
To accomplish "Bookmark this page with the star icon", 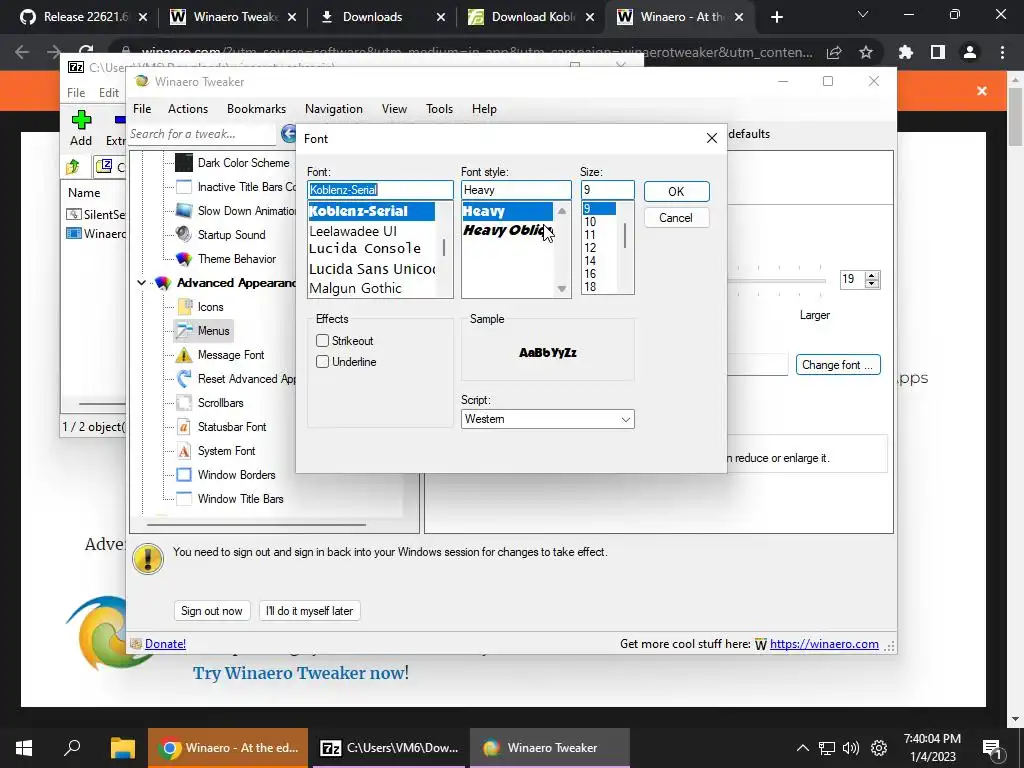I will 866,52.
